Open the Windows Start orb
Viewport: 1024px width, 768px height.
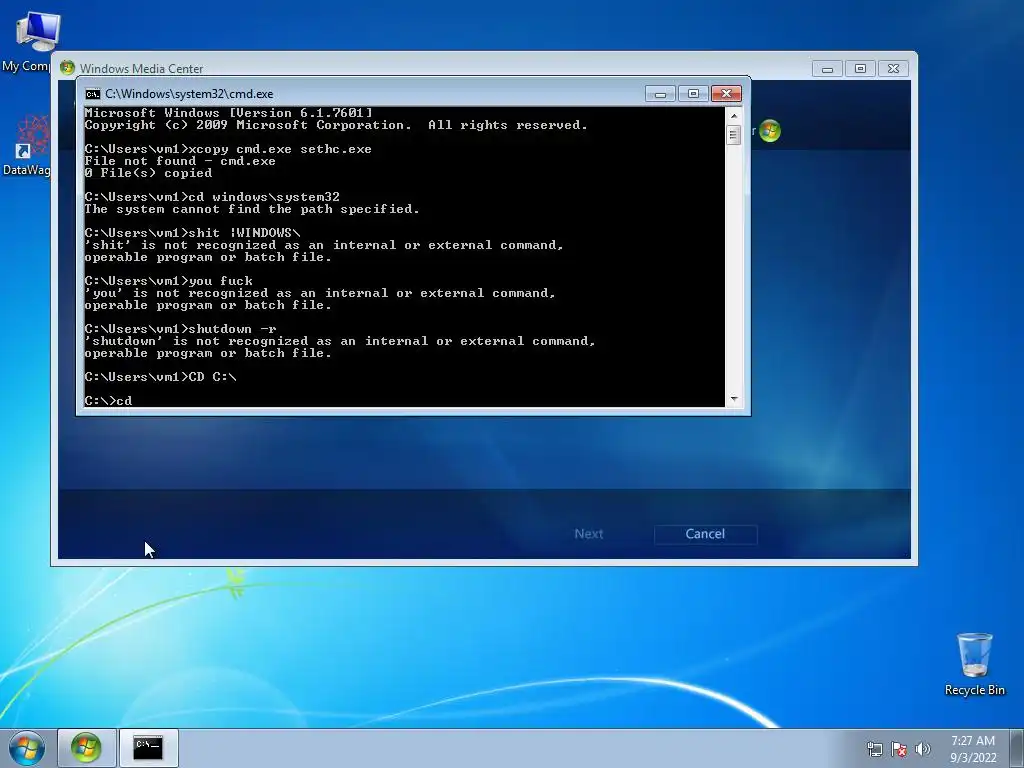[27, 748]
